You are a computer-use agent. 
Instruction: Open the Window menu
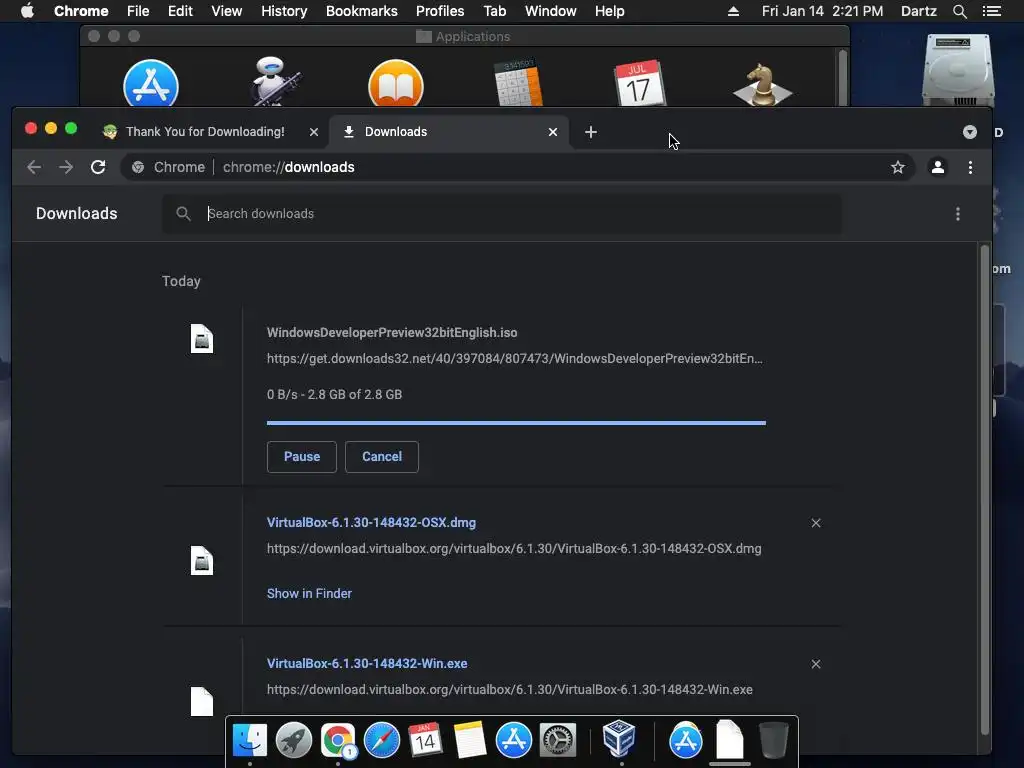point(551,11)
